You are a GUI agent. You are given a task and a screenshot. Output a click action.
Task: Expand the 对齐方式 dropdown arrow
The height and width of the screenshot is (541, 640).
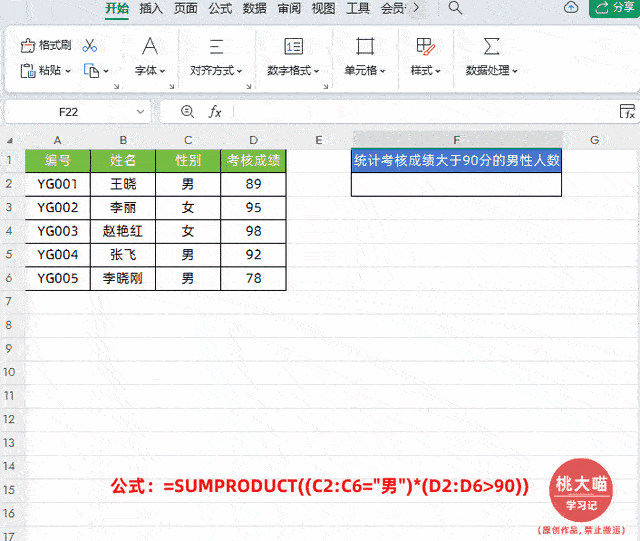pyautogui.click(x=239, y=71)
